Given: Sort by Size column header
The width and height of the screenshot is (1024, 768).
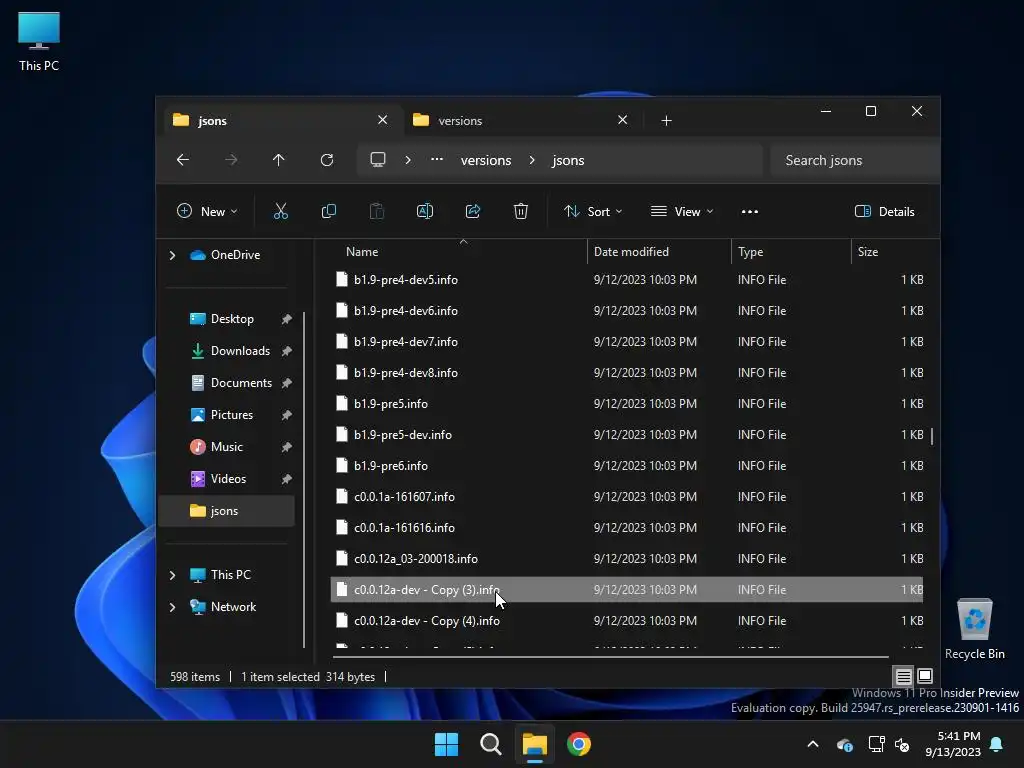Looking at the screenshot, I should 892,251.
